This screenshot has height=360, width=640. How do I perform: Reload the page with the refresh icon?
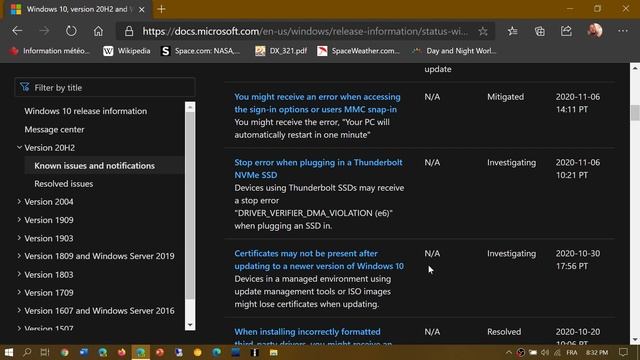point(71,31)
